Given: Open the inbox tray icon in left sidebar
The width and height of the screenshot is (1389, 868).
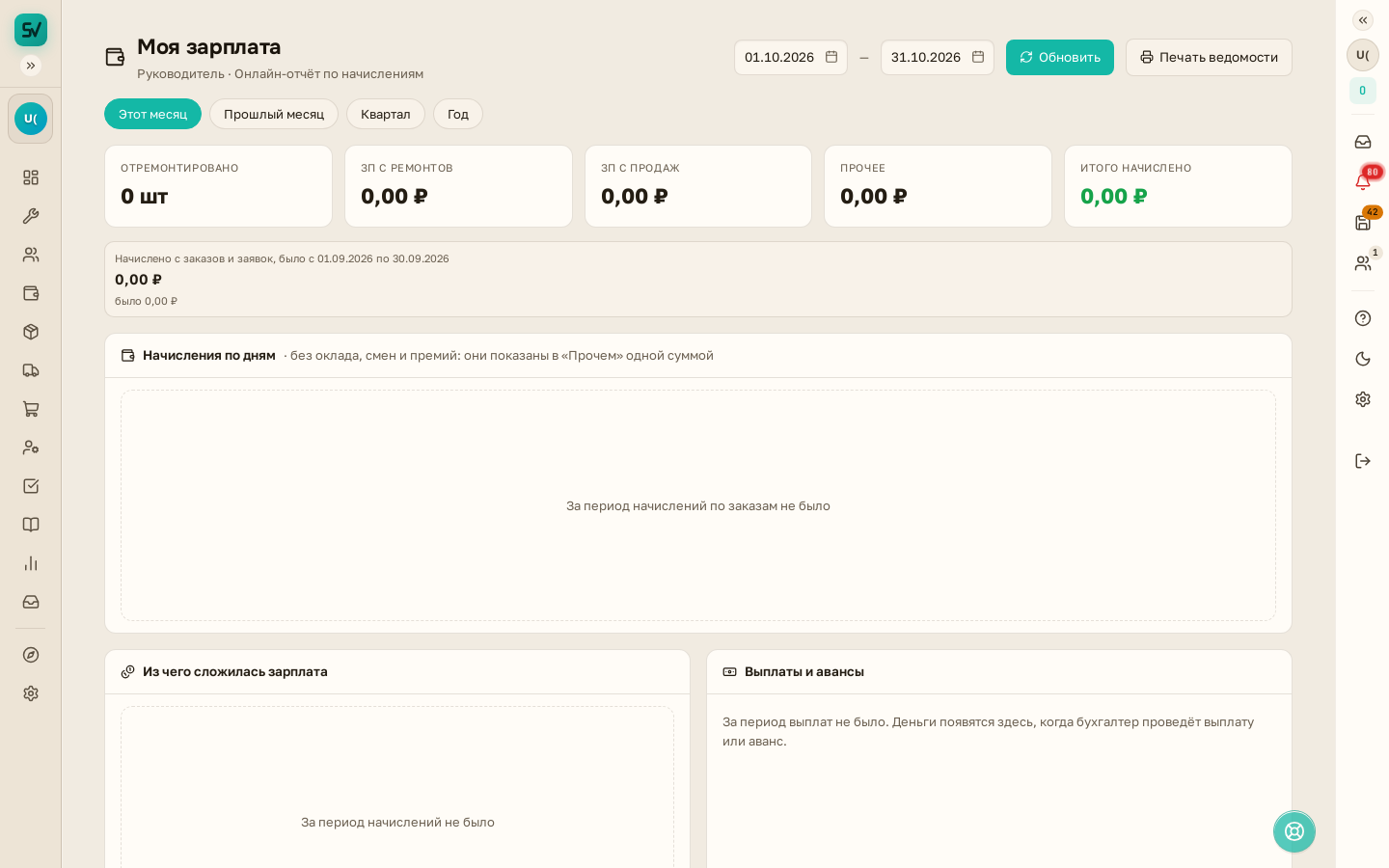Looking at the screenshot, I should pyautogui.click(x=31, y=602).
